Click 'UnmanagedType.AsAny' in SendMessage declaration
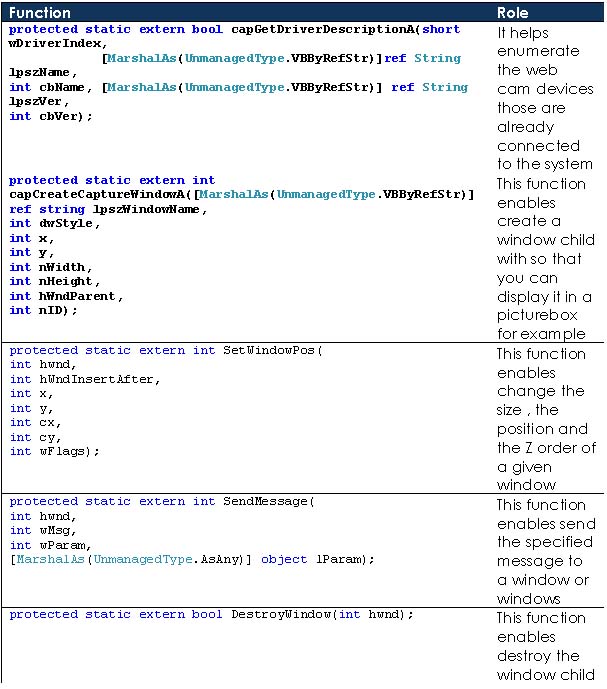 pyautogui.click(x=168, y=559)
